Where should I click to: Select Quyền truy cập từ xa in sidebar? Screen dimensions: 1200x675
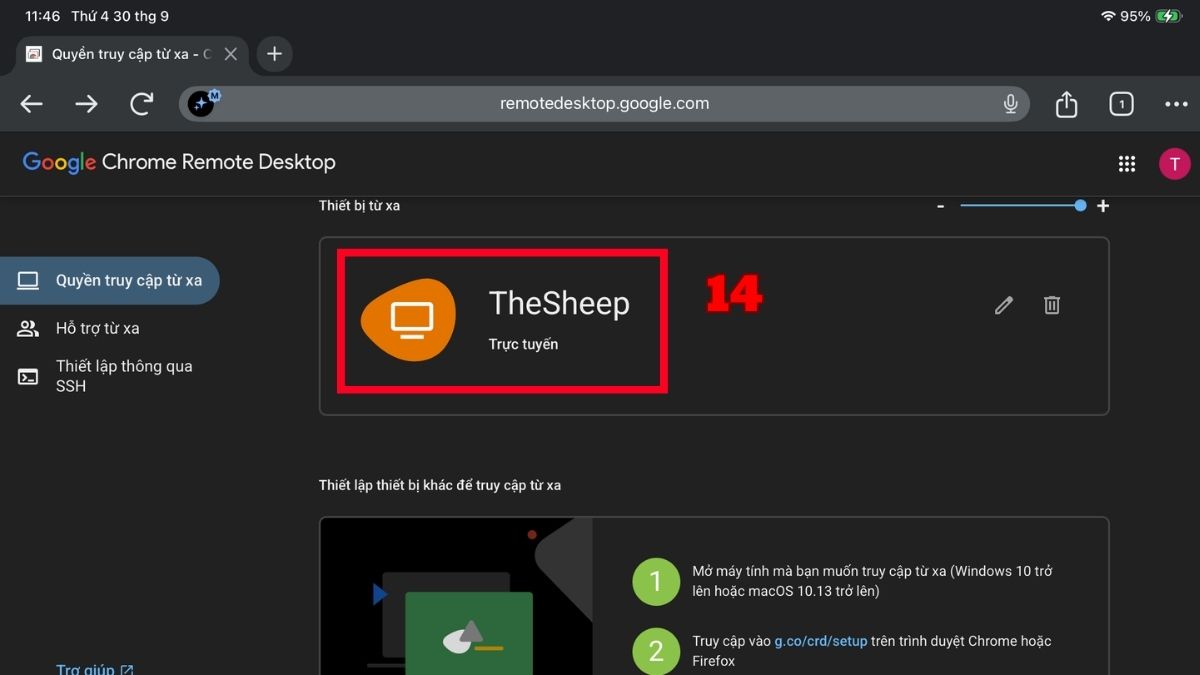(x=110, y=280)
